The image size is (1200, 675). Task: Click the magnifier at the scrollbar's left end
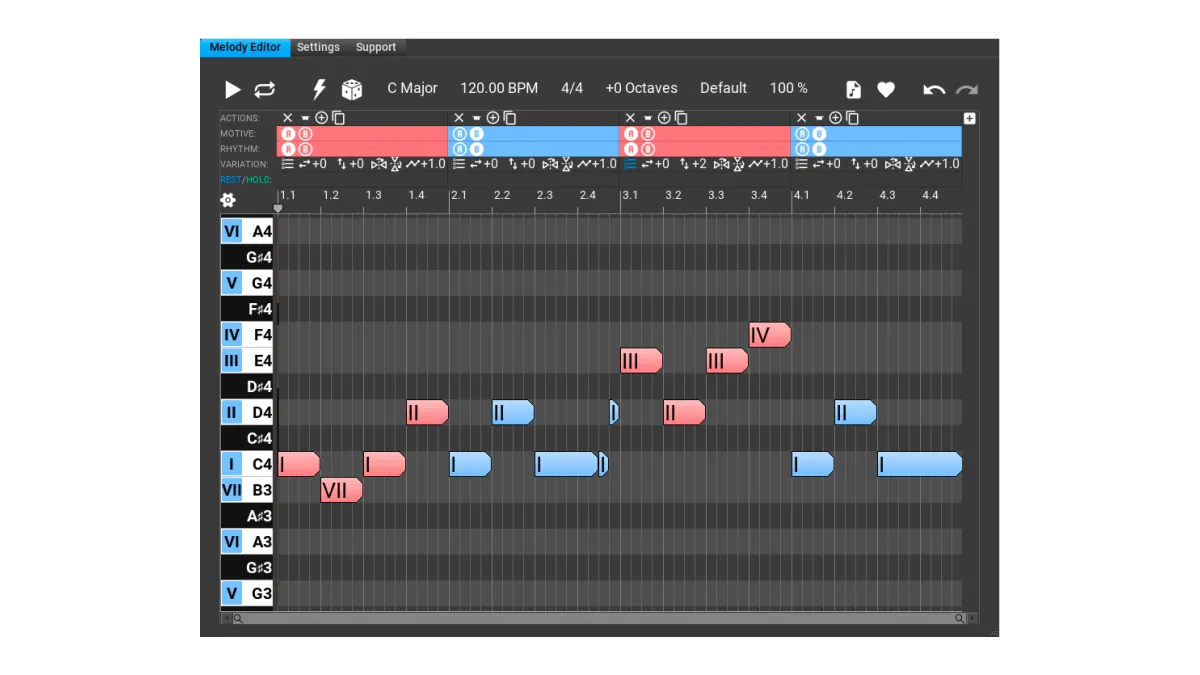click(x=238, y=619)
